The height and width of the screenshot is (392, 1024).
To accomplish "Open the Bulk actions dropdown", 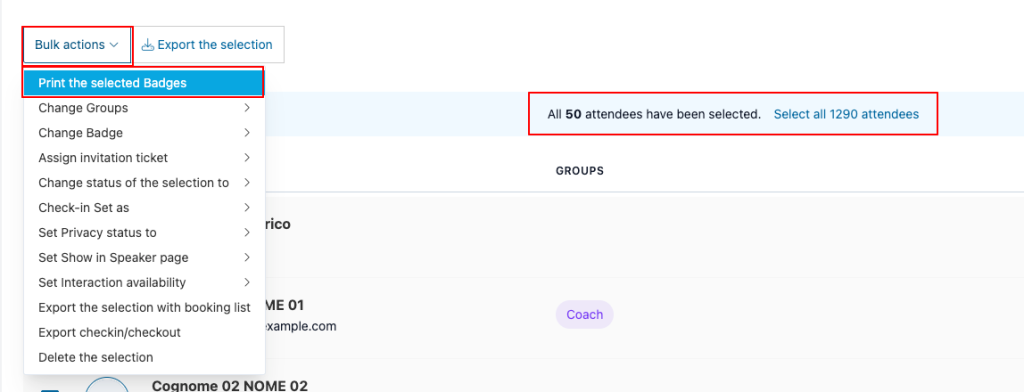I will tap(77, 45).
